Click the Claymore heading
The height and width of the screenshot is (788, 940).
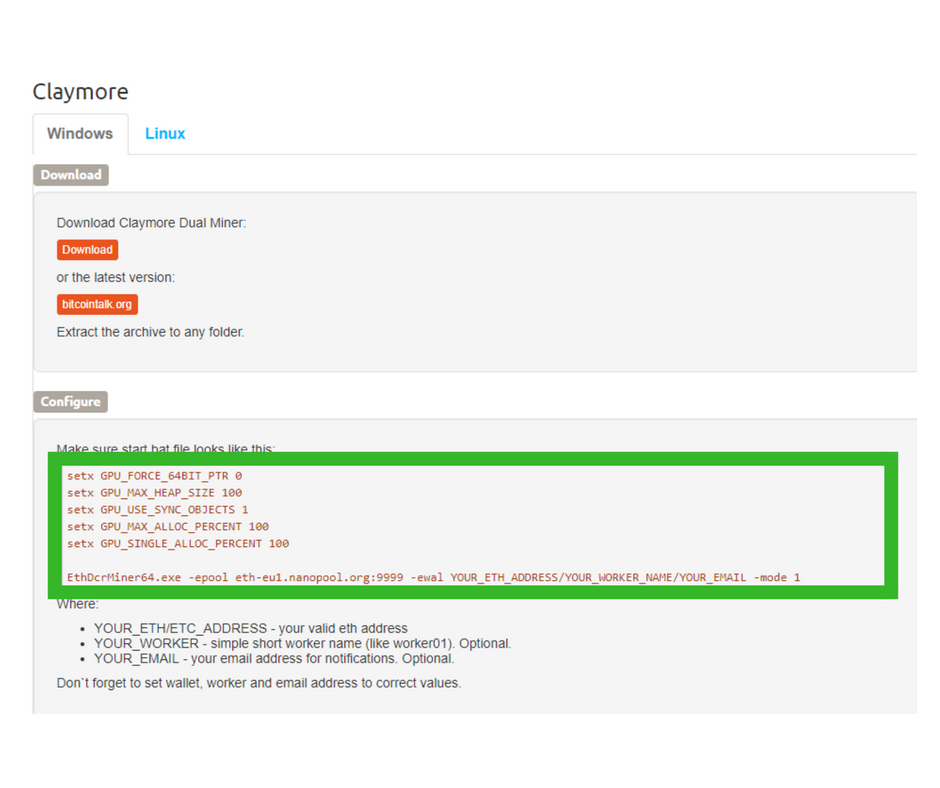coord(80,92)
